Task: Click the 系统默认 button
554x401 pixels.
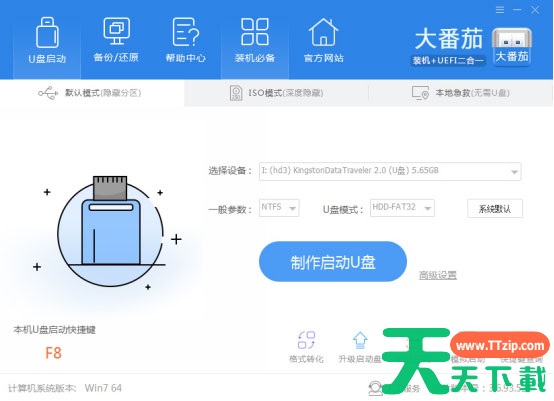Action: point(495,208)
